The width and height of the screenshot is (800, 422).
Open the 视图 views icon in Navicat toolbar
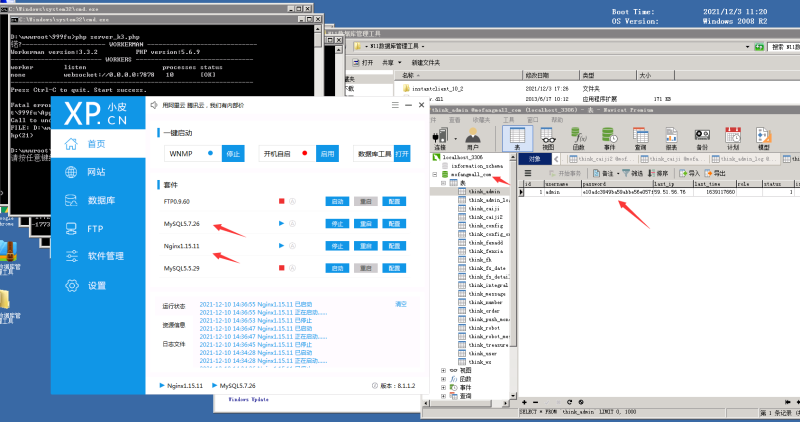(548, 139)
